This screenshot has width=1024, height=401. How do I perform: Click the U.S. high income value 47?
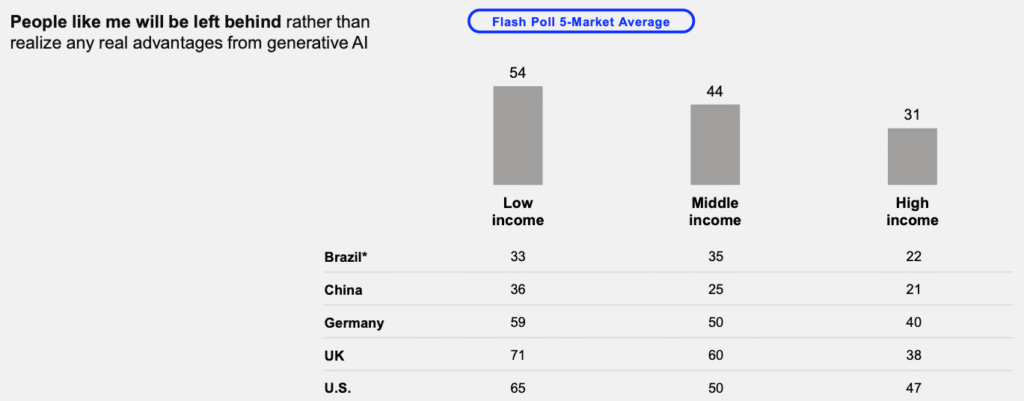coord(912,388)
